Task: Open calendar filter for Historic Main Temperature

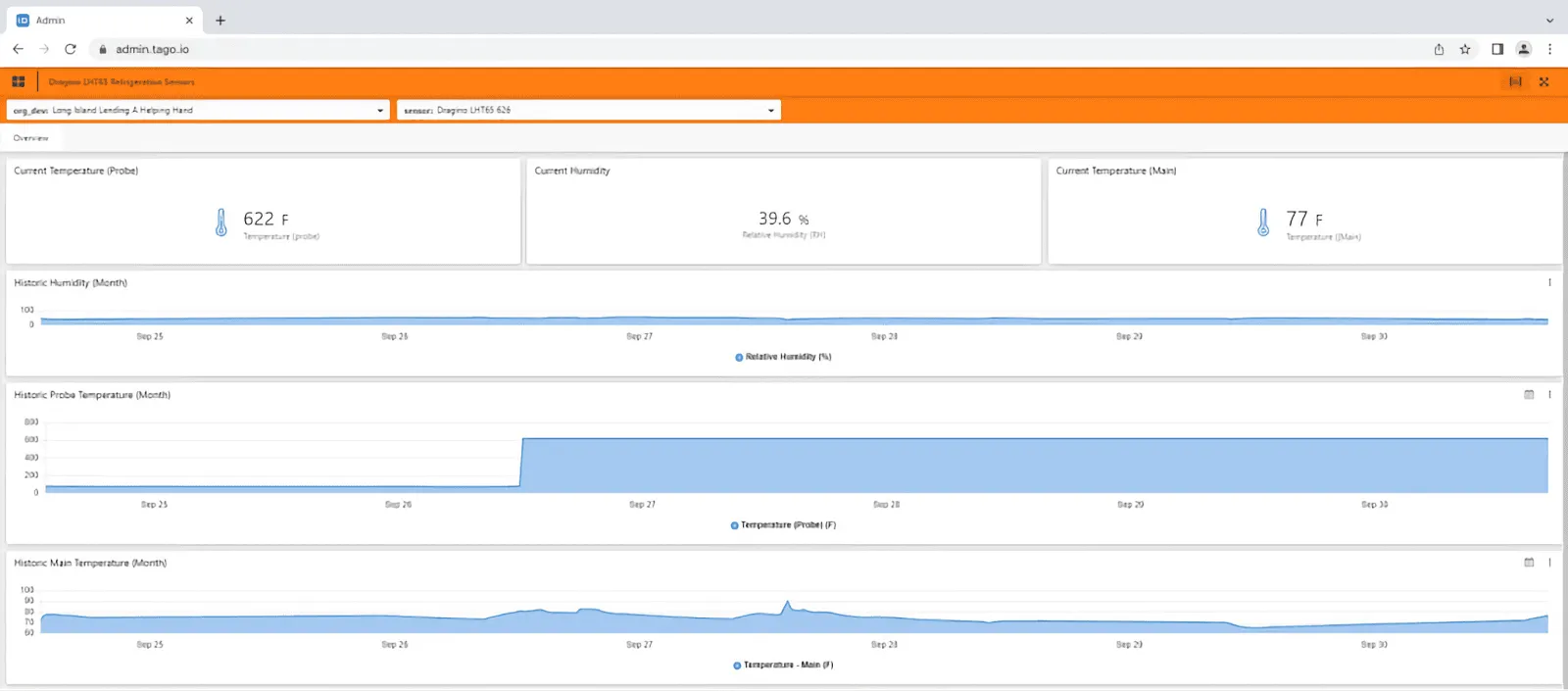Action: point(1529,563)
